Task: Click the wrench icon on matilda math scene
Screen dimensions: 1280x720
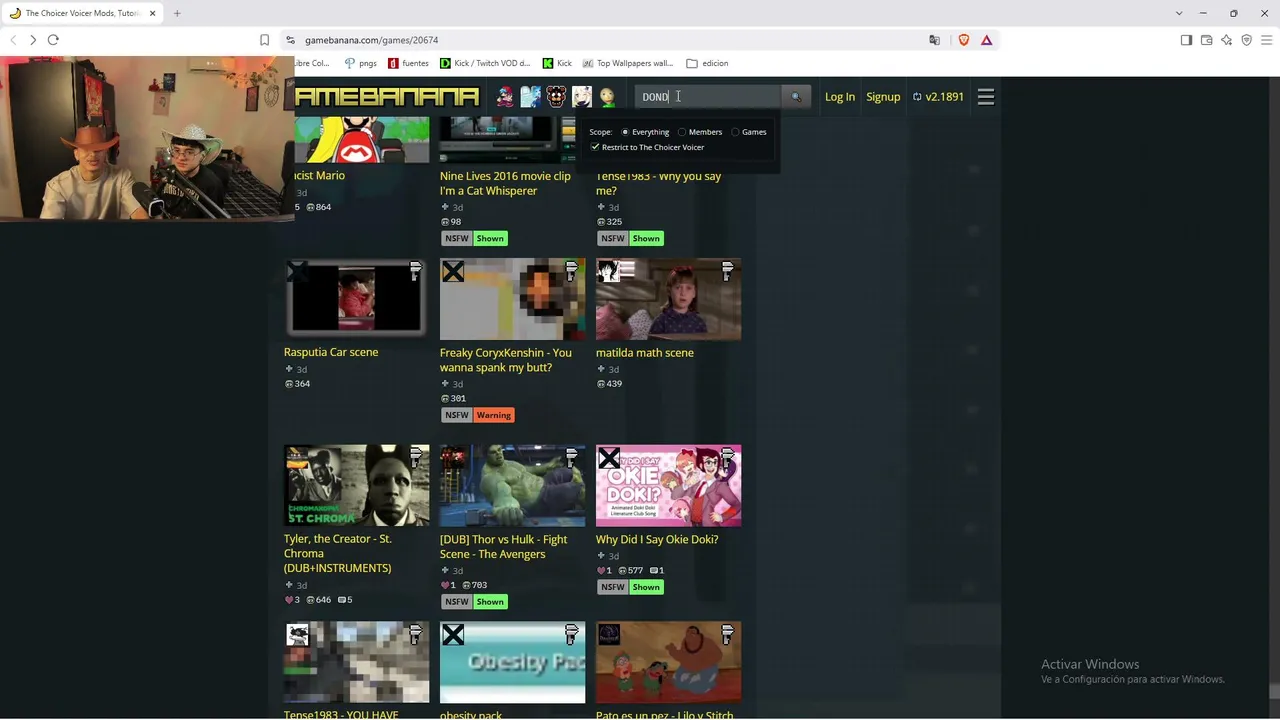Action: coord(727,270)
